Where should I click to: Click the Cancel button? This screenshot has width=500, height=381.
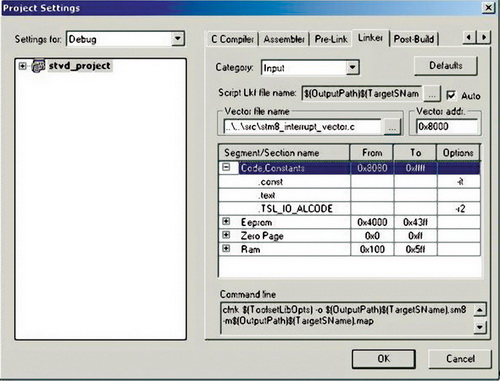point(460,359)
